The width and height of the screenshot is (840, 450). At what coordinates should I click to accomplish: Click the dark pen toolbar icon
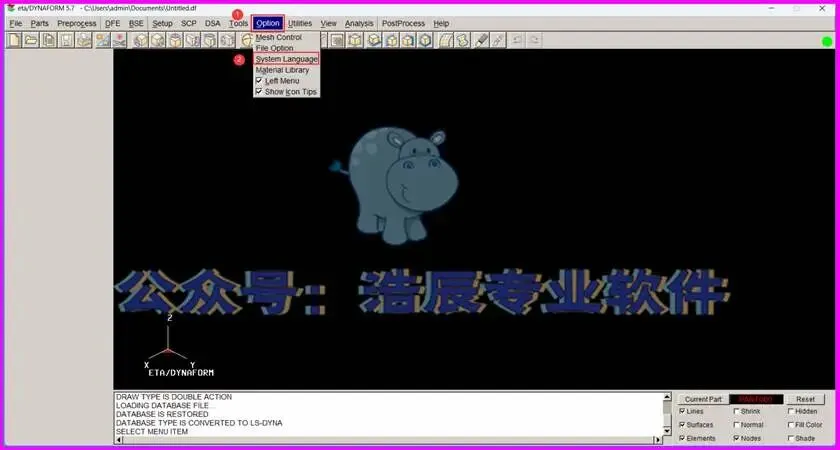[x=481, y=40]
